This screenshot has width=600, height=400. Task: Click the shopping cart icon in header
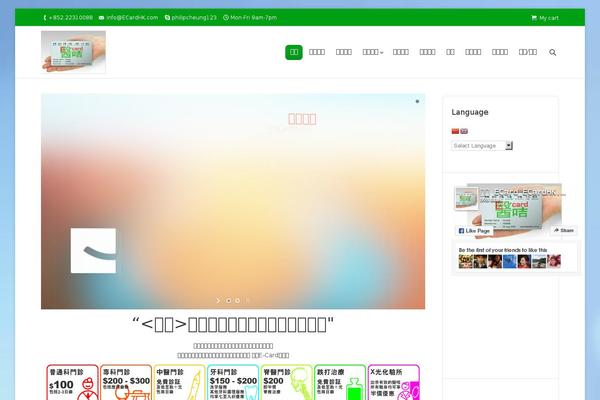tap(534, 18)
